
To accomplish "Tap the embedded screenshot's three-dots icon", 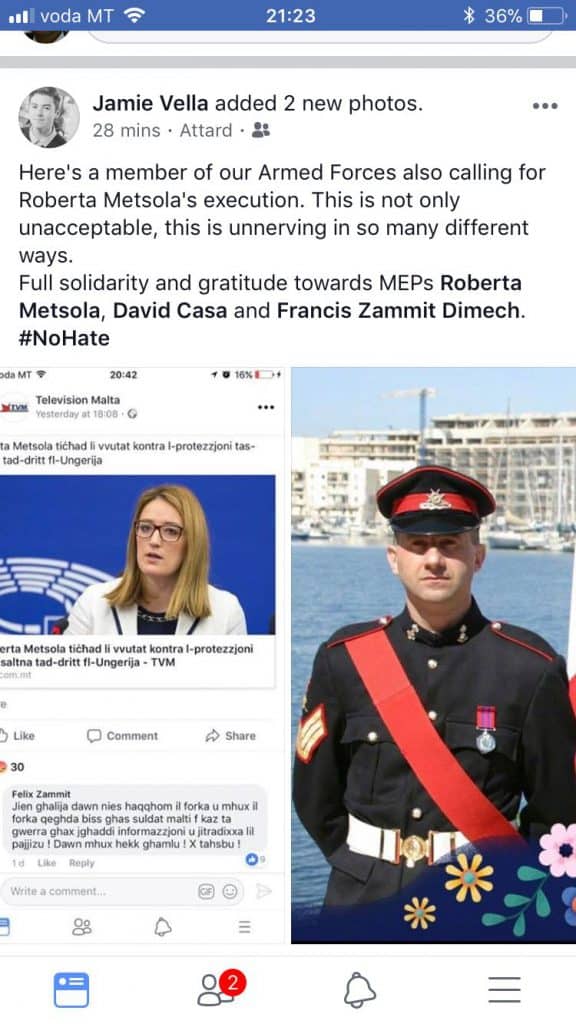I will (x=266, y=408).
